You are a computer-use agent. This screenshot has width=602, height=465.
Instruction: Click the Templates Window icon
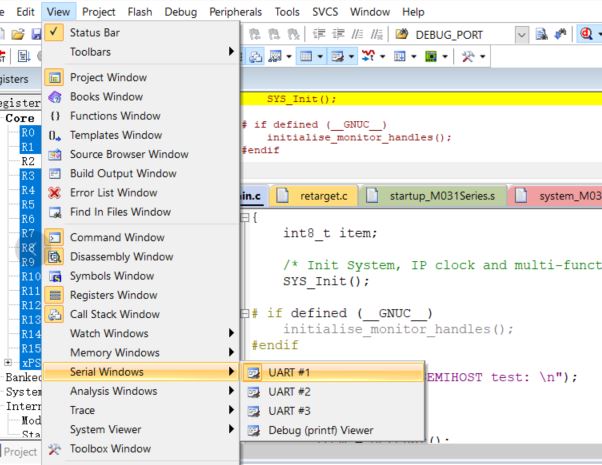(55, 135)
